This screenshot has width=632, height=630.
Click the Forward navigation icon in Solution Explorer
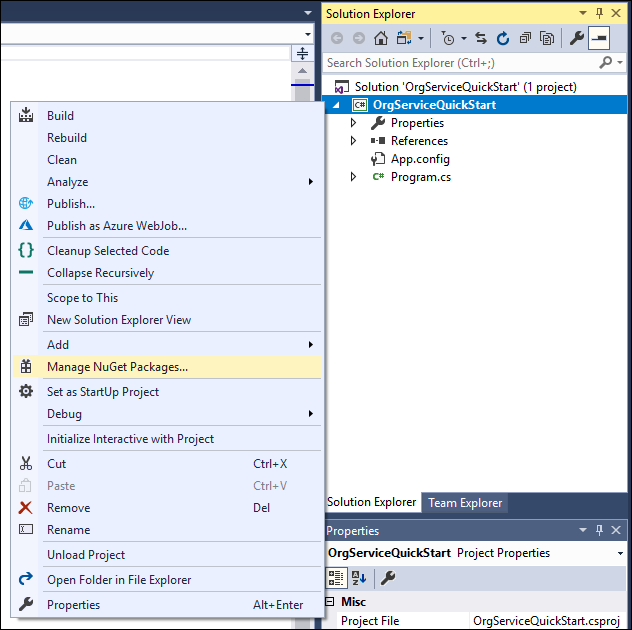[x=359, y=39]
